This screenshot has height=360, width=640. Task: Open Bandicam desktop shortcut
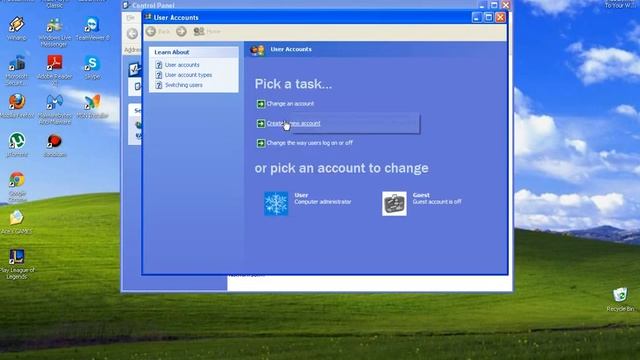[55, 145]
